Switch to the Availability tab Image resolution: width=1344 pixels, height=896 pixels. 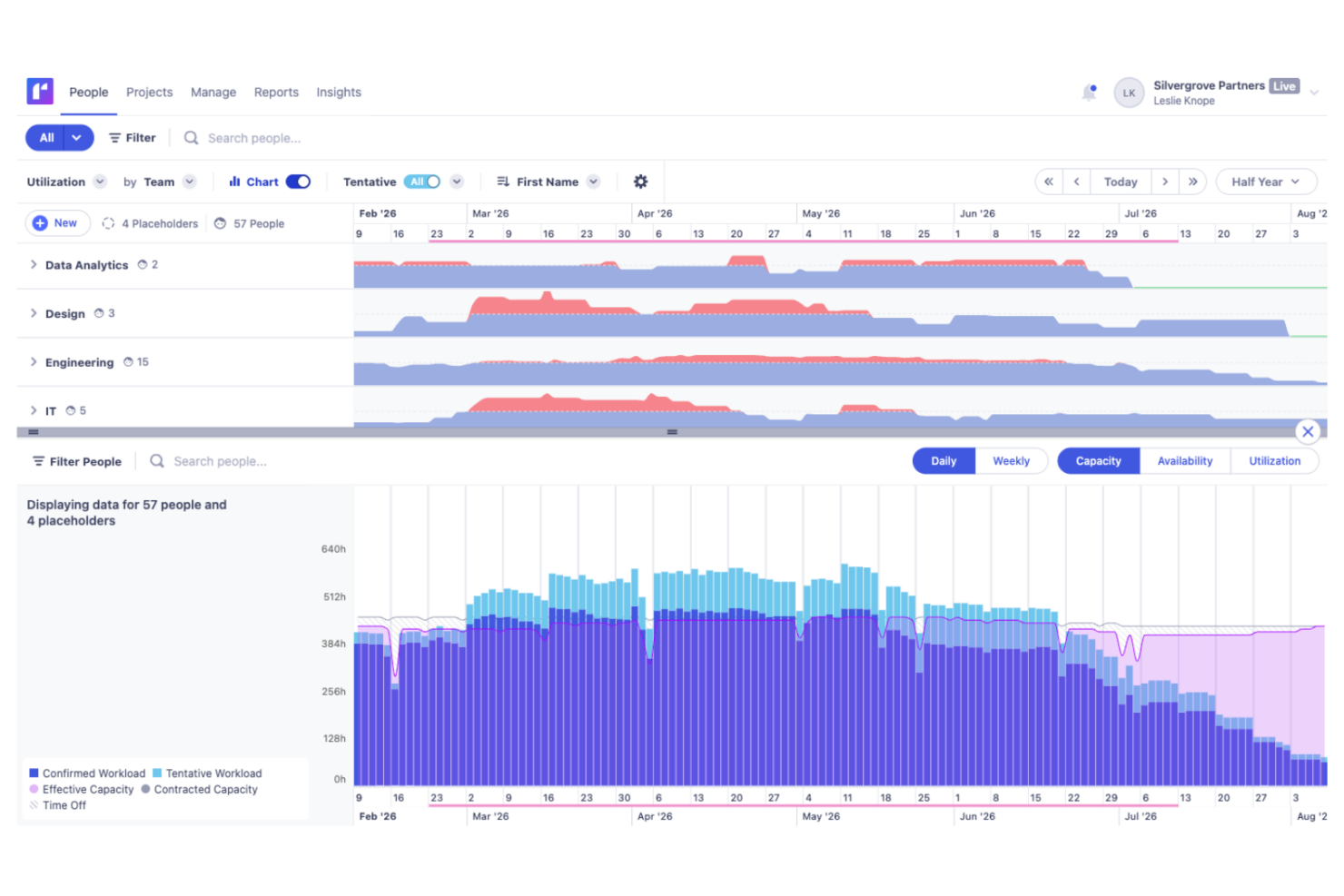pos(1184,461)
